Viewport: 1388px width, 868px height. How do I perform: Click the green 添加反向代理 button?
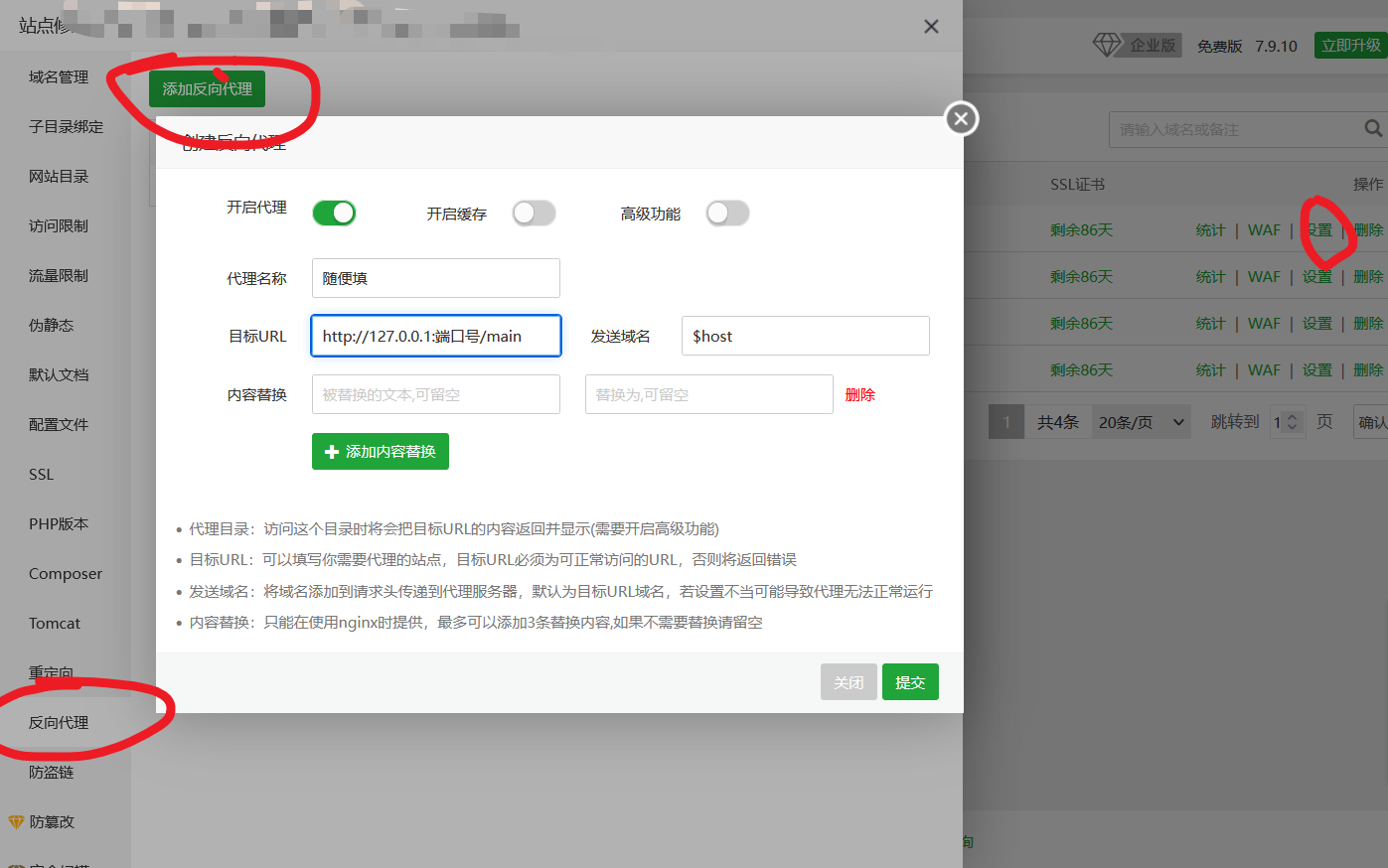point(207,88)
